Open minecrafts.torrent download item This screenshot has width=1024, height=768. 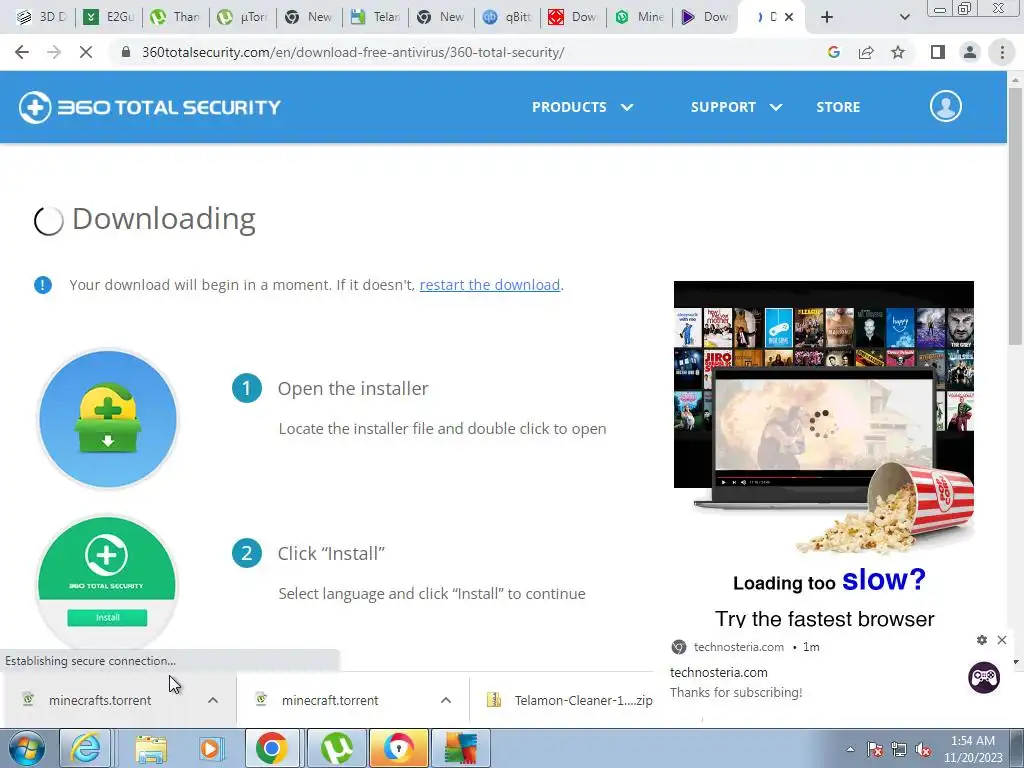tap(99, 700)
